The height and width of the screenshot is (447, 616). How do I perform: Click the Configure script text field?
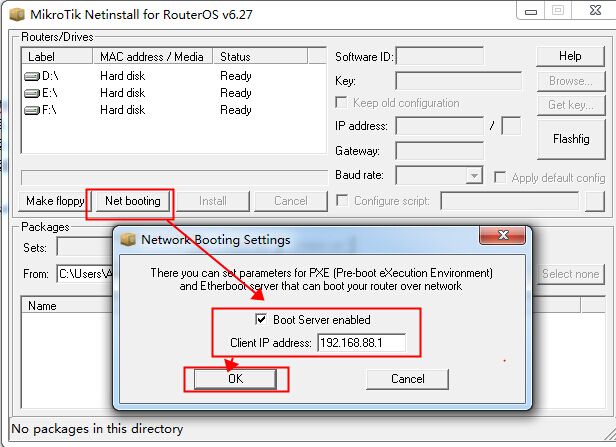click(510, 201)
